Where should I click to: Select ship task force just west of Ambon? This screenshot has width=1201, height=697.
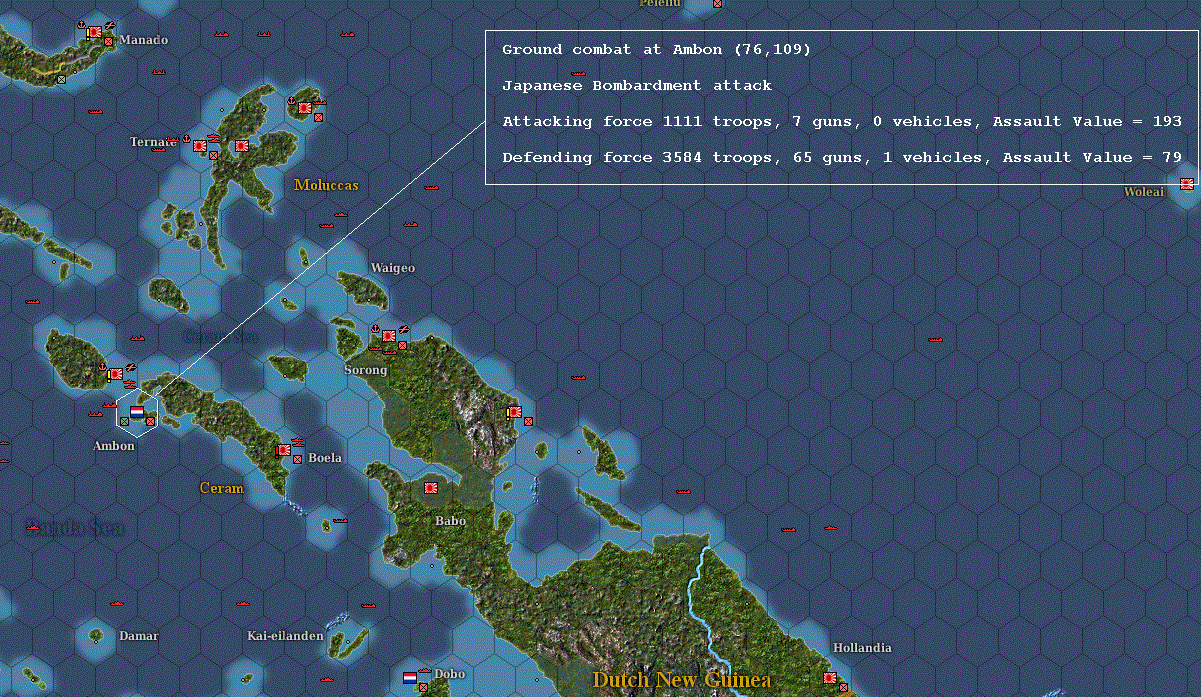pos(109,405)
